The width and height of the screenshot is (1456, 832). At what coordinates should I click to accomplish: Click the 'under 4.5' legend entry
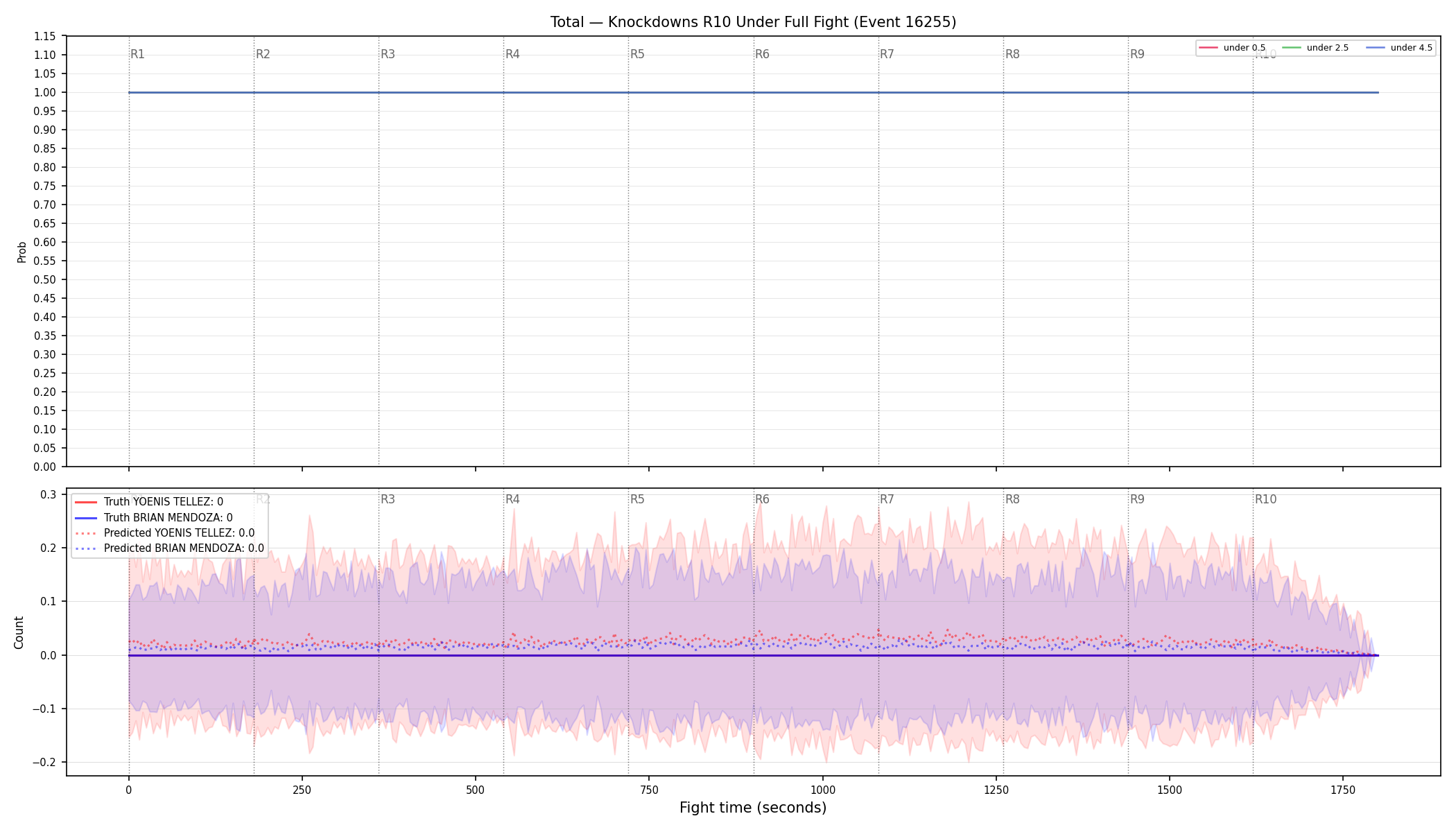click(1399, 48)
